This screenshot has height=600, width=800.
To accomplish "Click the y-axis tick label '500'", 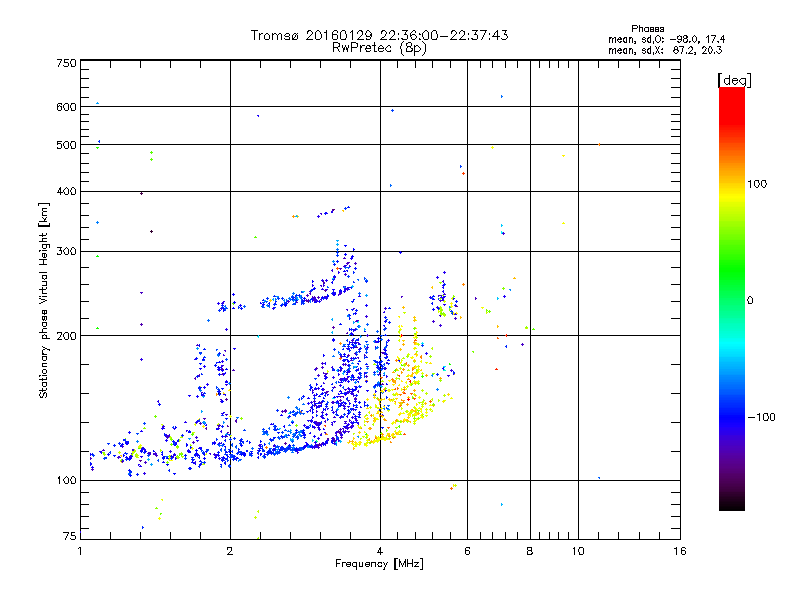I will (x=66, y=145).
